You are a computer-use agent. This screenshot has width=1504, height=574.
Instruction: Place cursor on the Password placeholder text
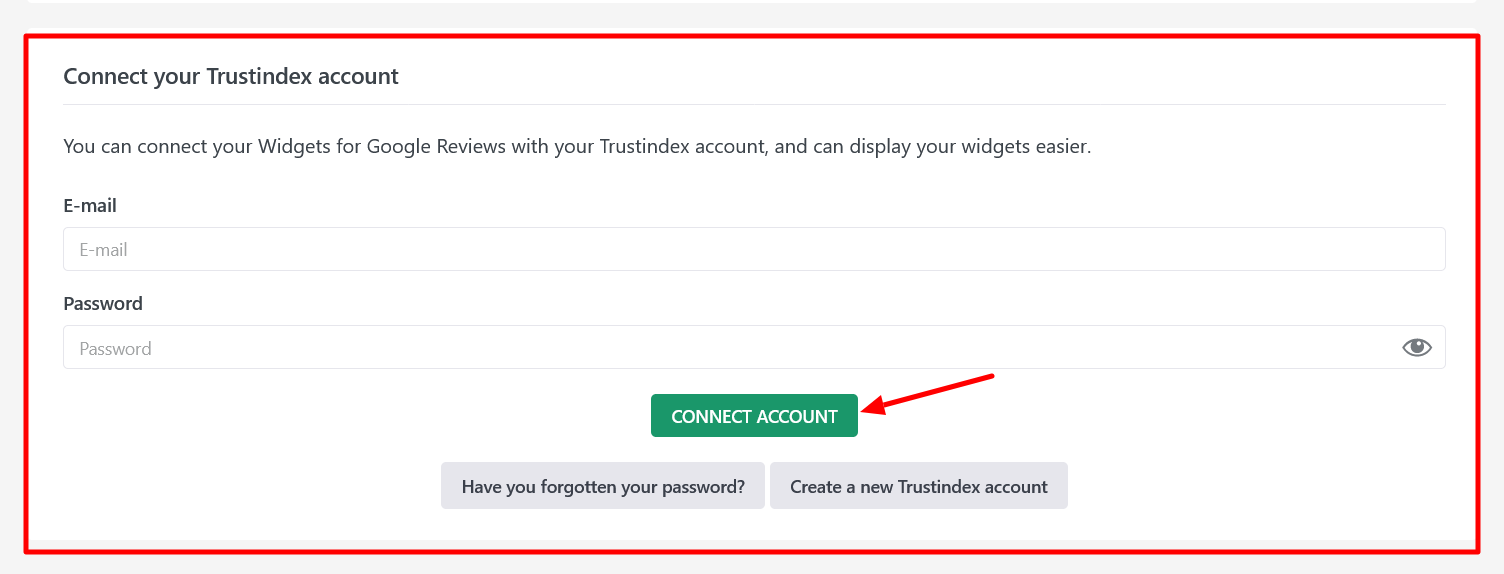(x=116, y=349)
